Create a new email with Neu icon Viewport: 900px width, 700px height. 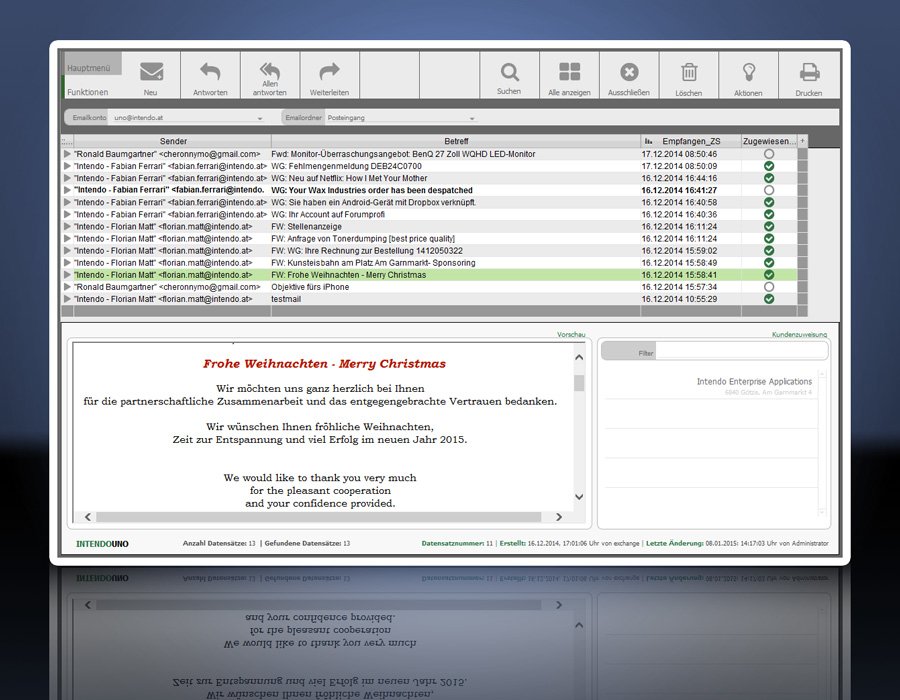(x=151, y=76)
